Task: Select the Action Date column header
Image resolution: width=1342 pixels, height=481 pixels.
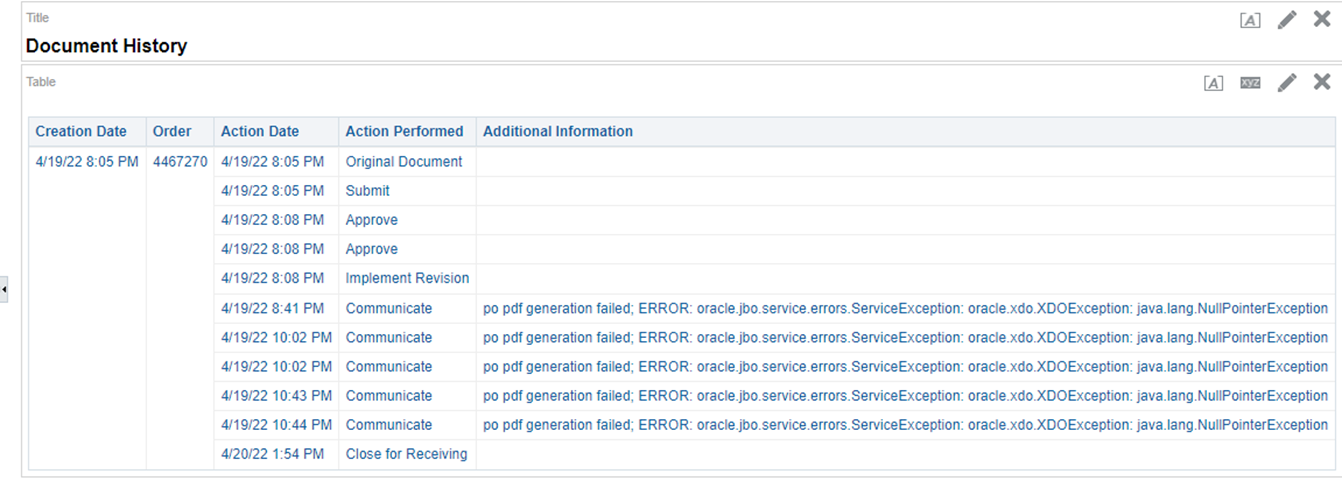Action: (x=260, y=131)
